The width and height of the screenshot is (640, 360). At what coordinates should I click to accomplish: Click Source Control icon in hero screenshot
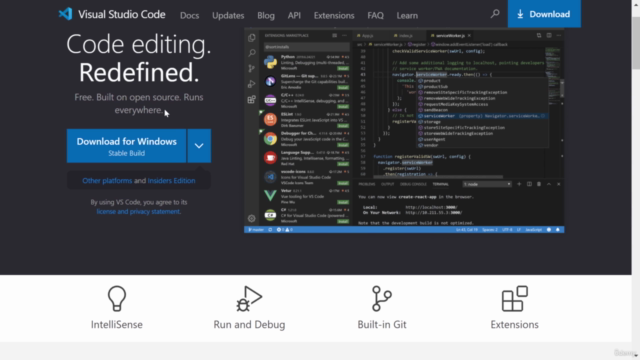252,69
